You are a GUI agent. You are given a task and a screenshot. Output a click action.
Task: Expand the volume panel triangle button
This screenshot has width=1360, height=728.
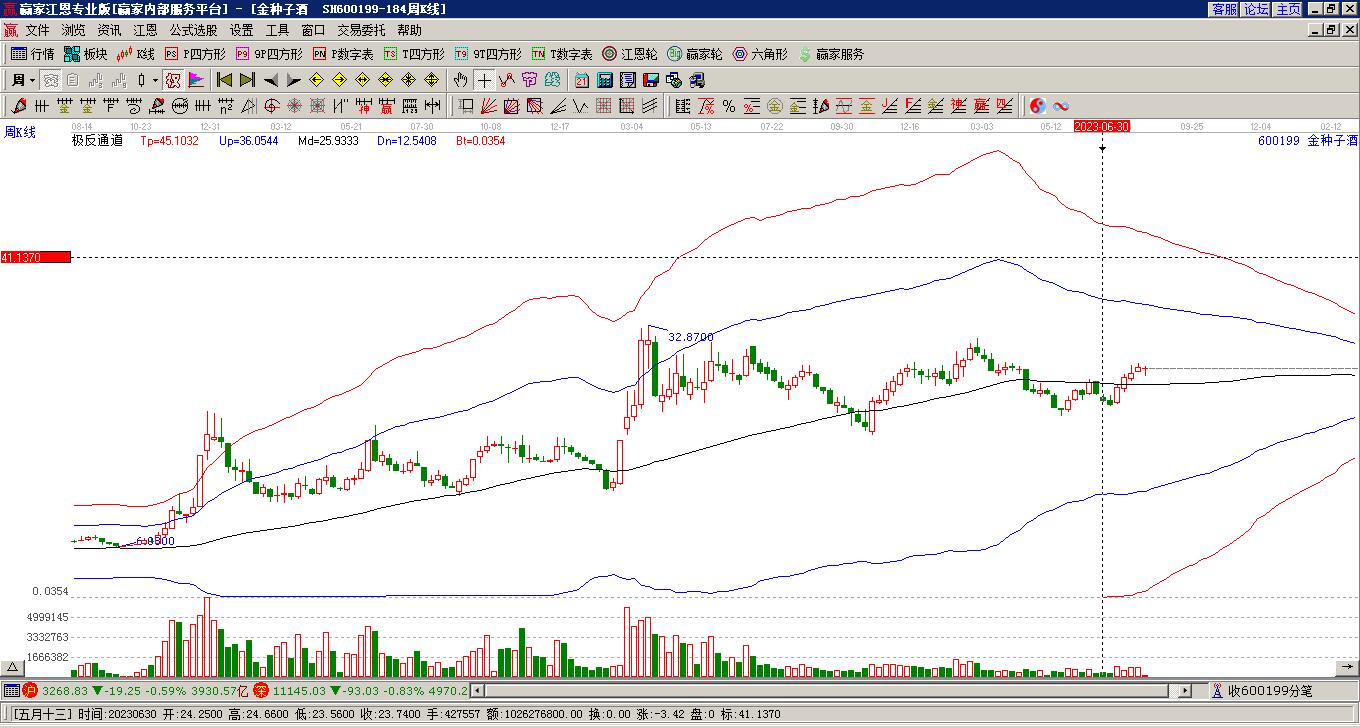click(x=12, y=668)
